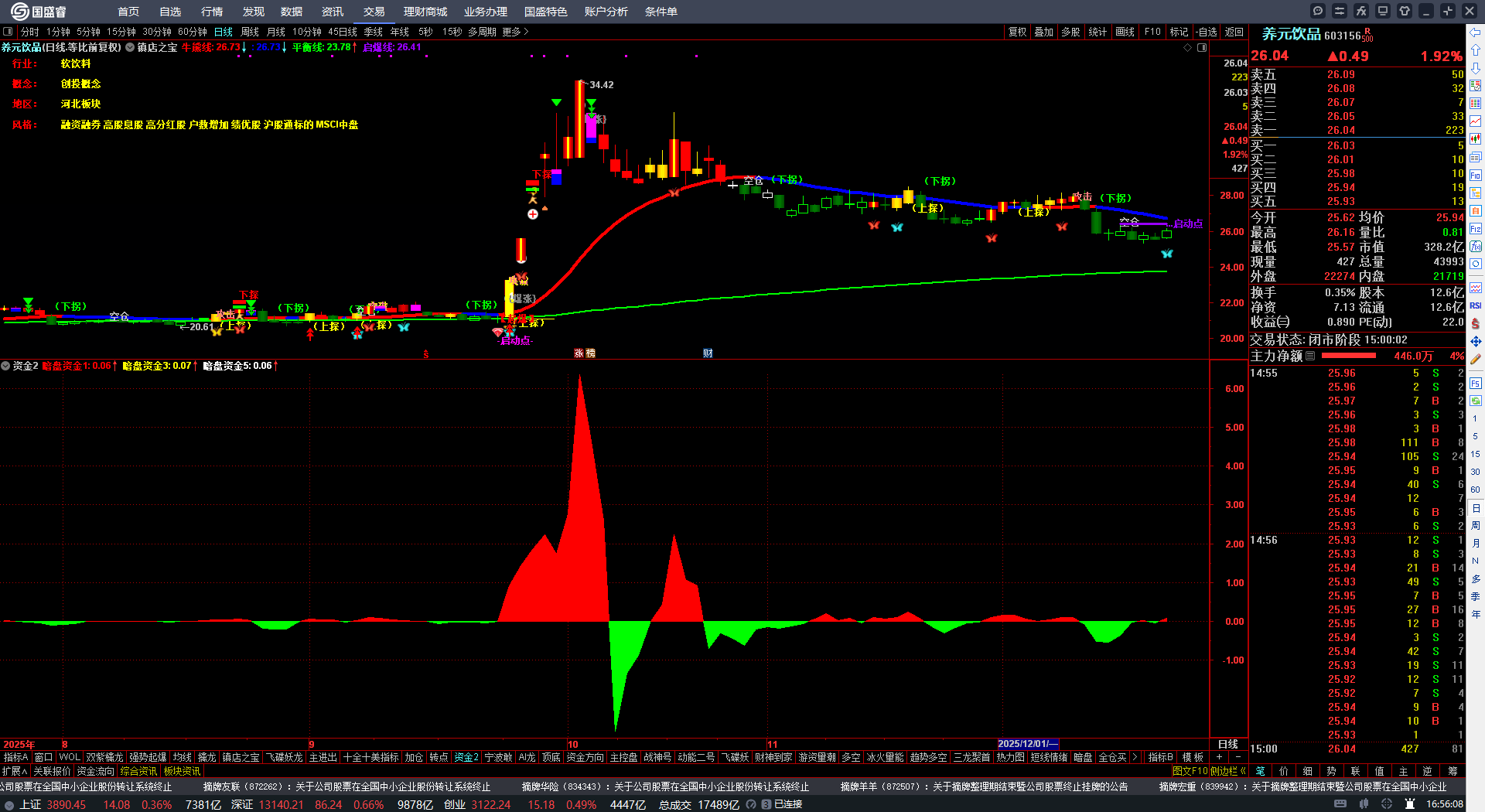Click the screen display icon in title bar
Screen dimensions: 1485x812
(x=1383, y=11)
